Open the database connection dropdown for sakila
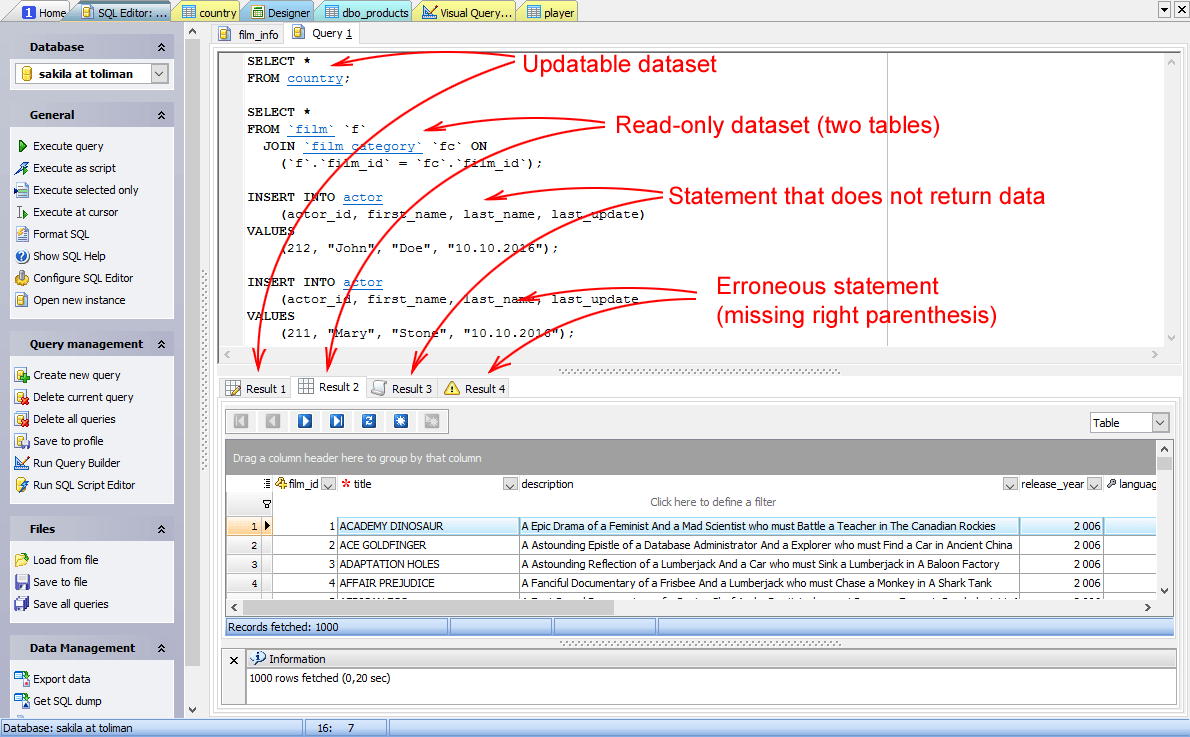Viewport: 1190px width, 737px height. (160, 73)
